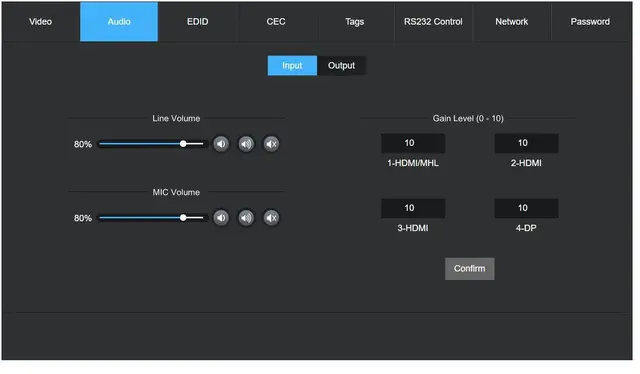Go to the Password tab
The height and width of the screenshot is (374, 640).
pos(590,22)
